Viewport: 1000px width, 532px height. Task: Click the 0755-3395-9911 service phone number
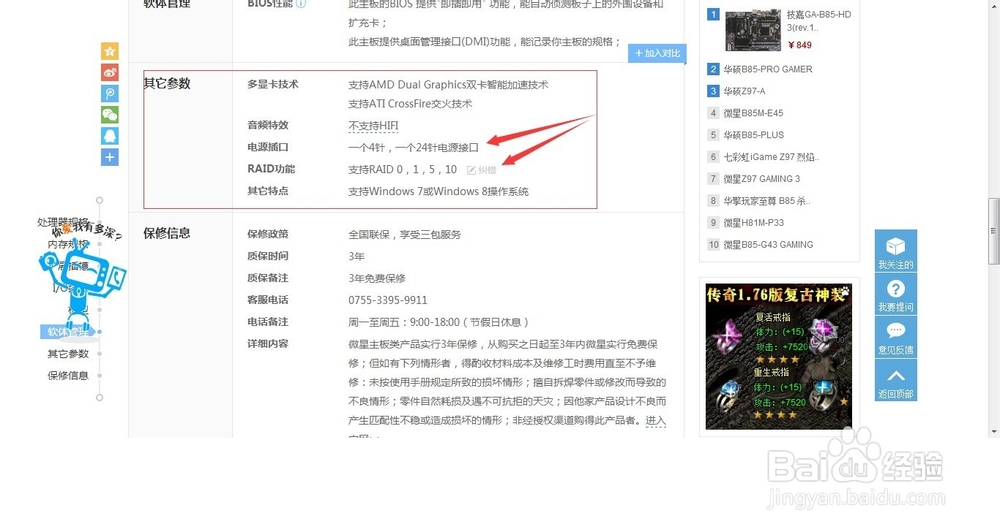point(388,300)
